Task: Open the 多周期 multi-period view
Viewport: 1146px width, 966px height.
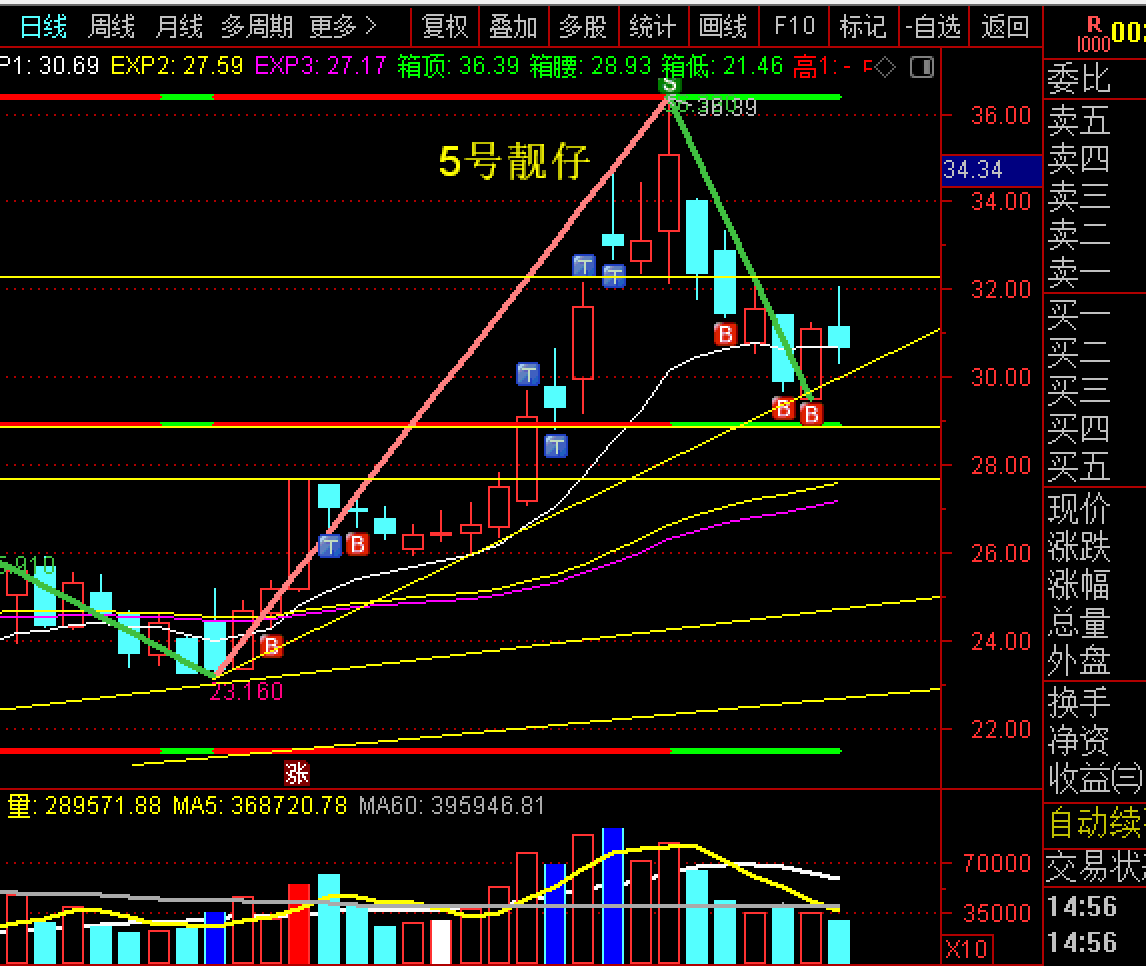Action: 257,27
